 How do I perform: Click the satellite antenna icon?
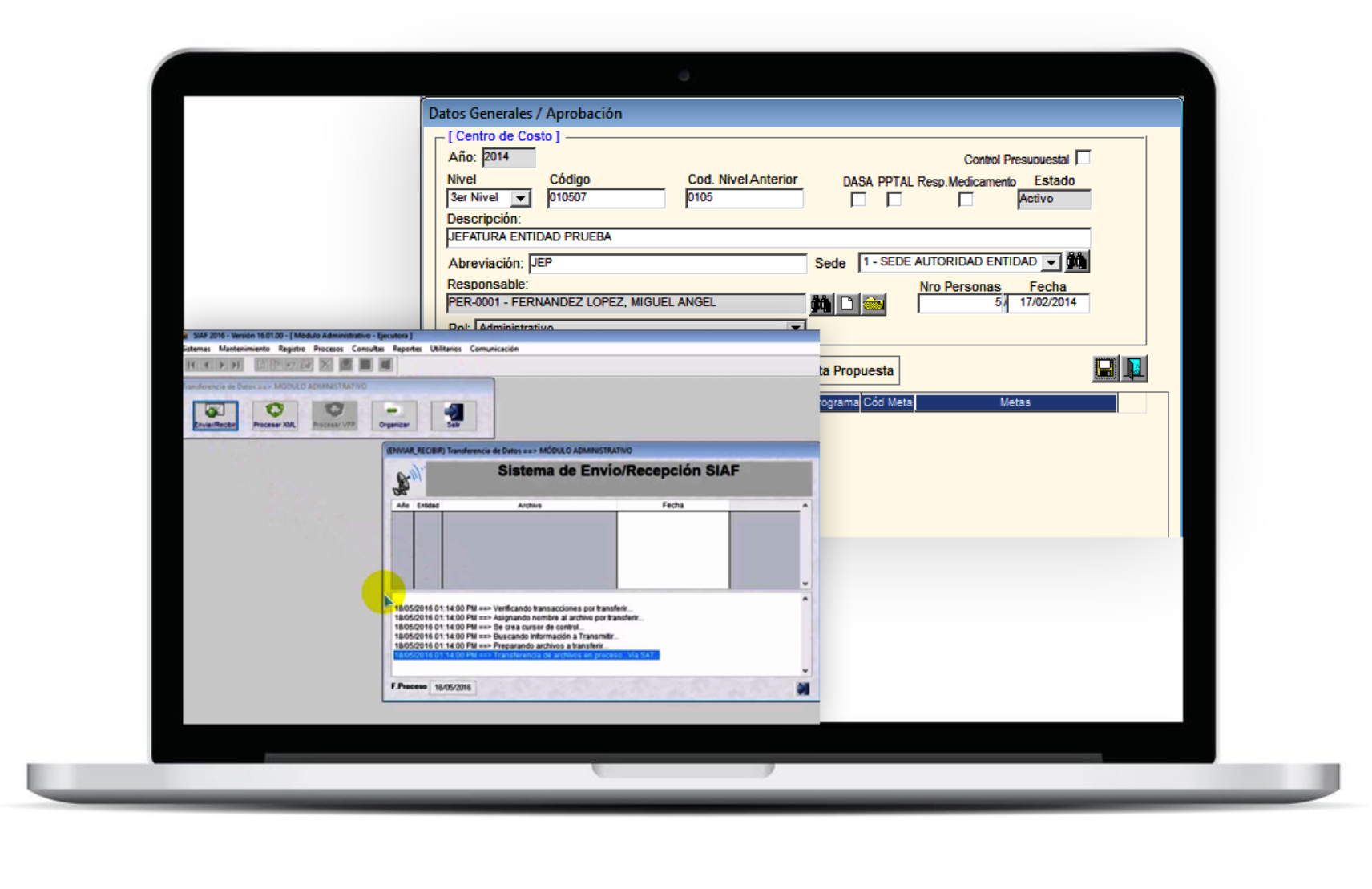click(406, 479)
